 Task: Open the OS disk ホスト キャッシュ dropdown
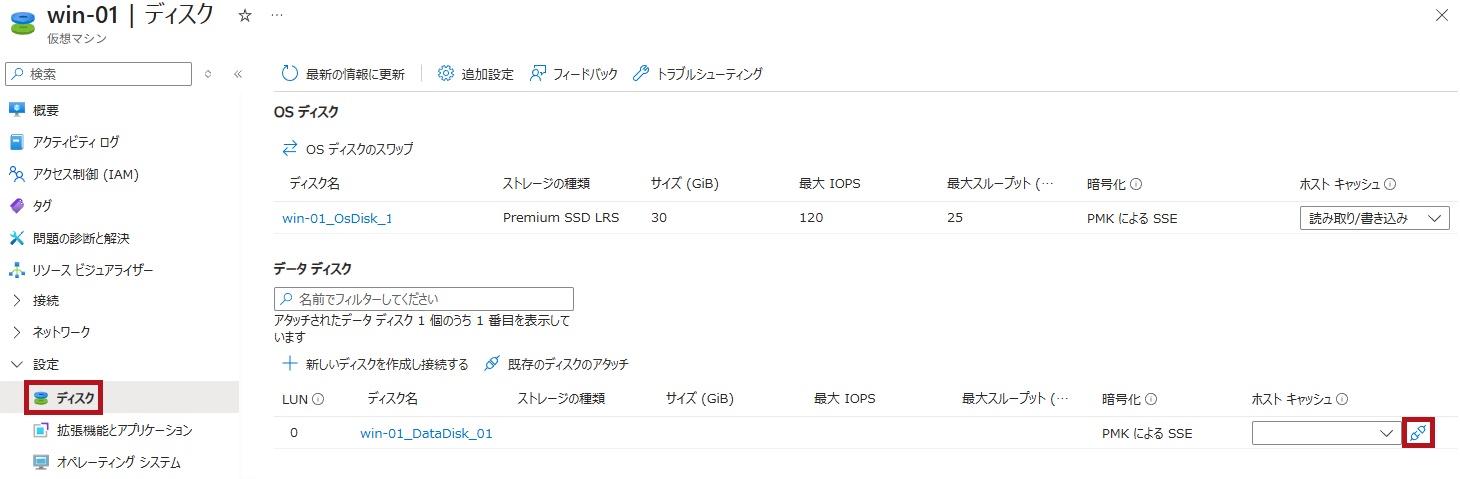coord(1374,218)
